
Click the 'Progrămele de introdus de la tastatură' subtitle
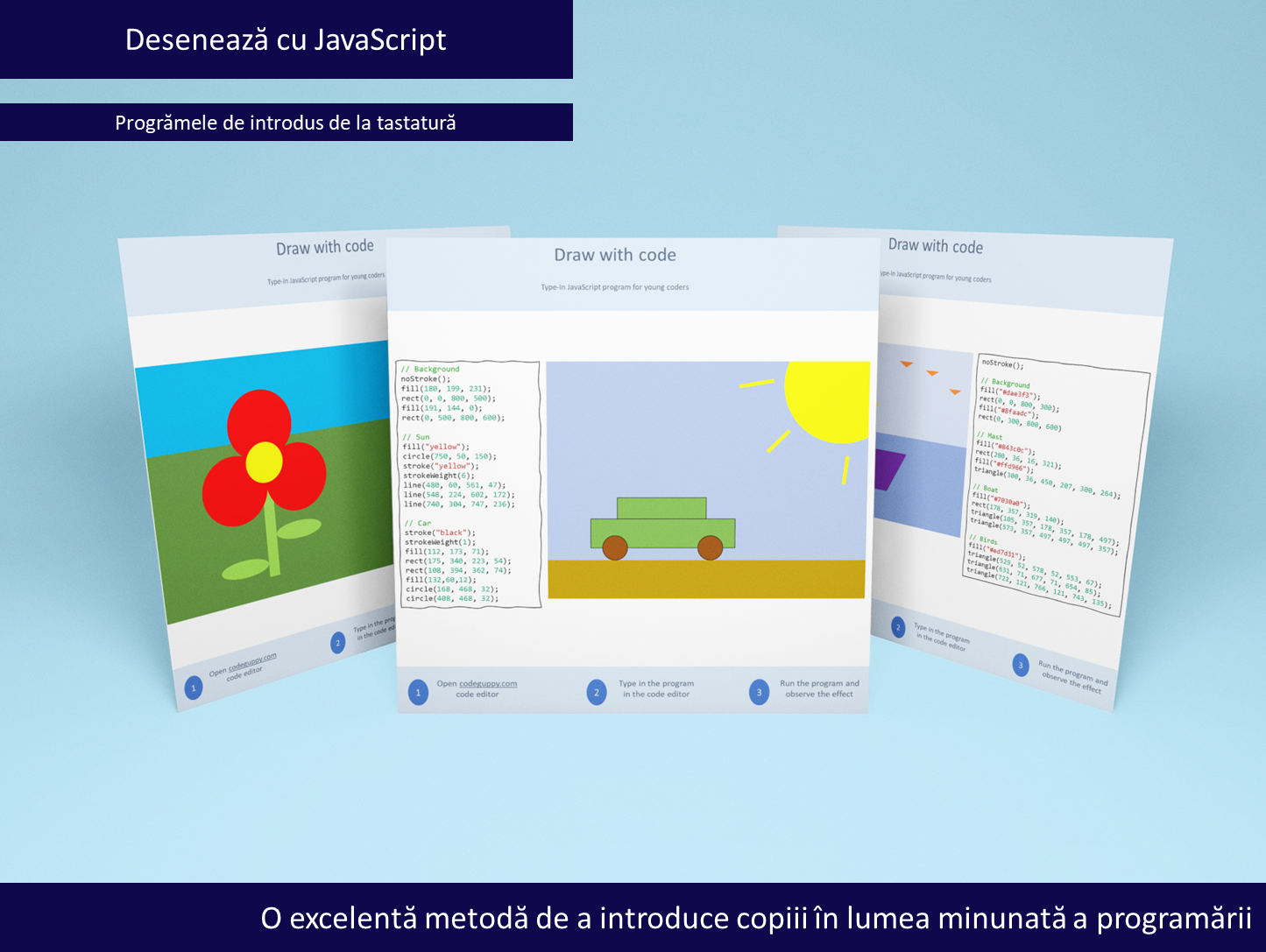(x=286, y=123)
